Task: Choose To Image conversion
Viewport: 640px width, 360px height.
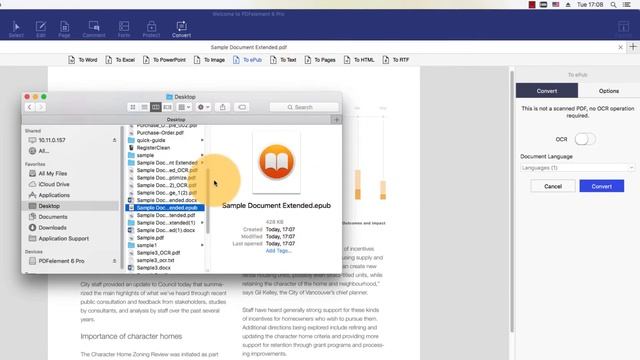Action: click(x=209, y=60)
